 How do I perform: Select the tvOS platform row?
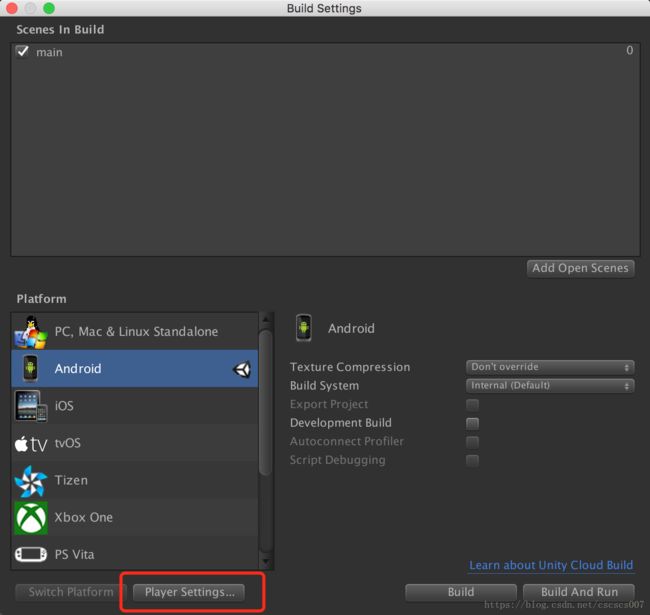(135, 443)
